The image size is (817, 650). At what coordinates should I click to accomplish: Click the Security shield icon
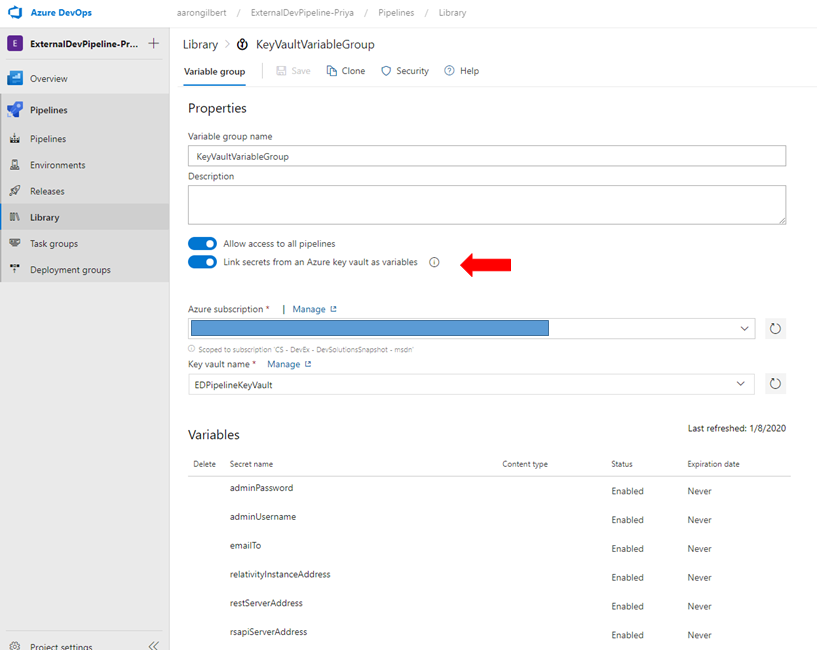(x=386, y=70)
